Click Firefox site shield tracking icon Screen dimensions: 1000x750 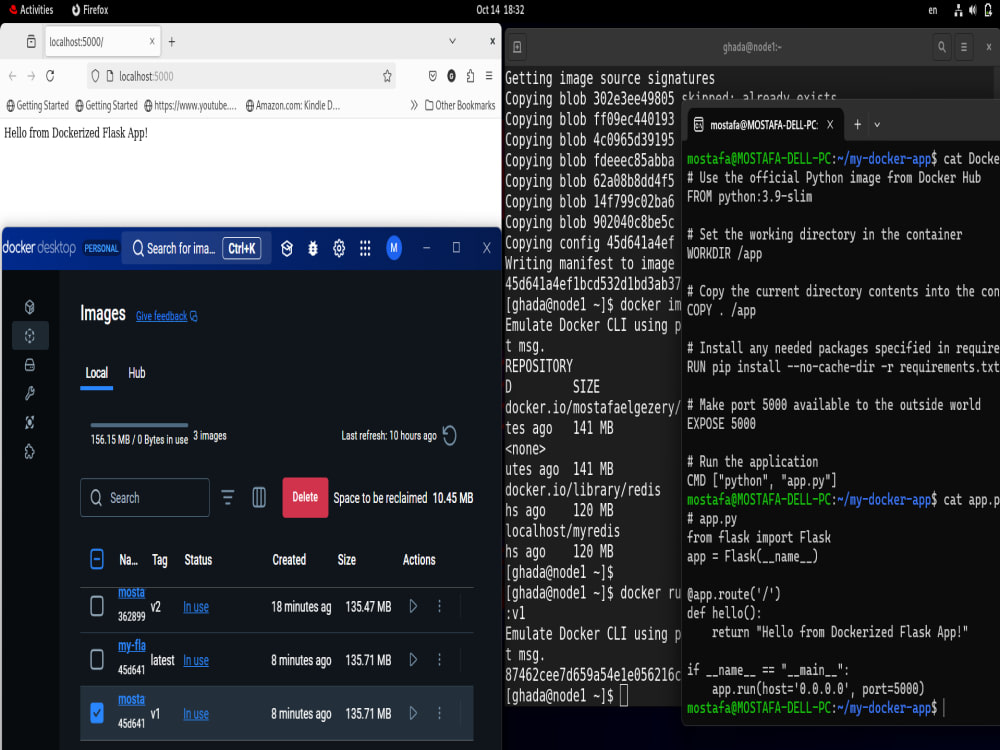click(95, 76)
